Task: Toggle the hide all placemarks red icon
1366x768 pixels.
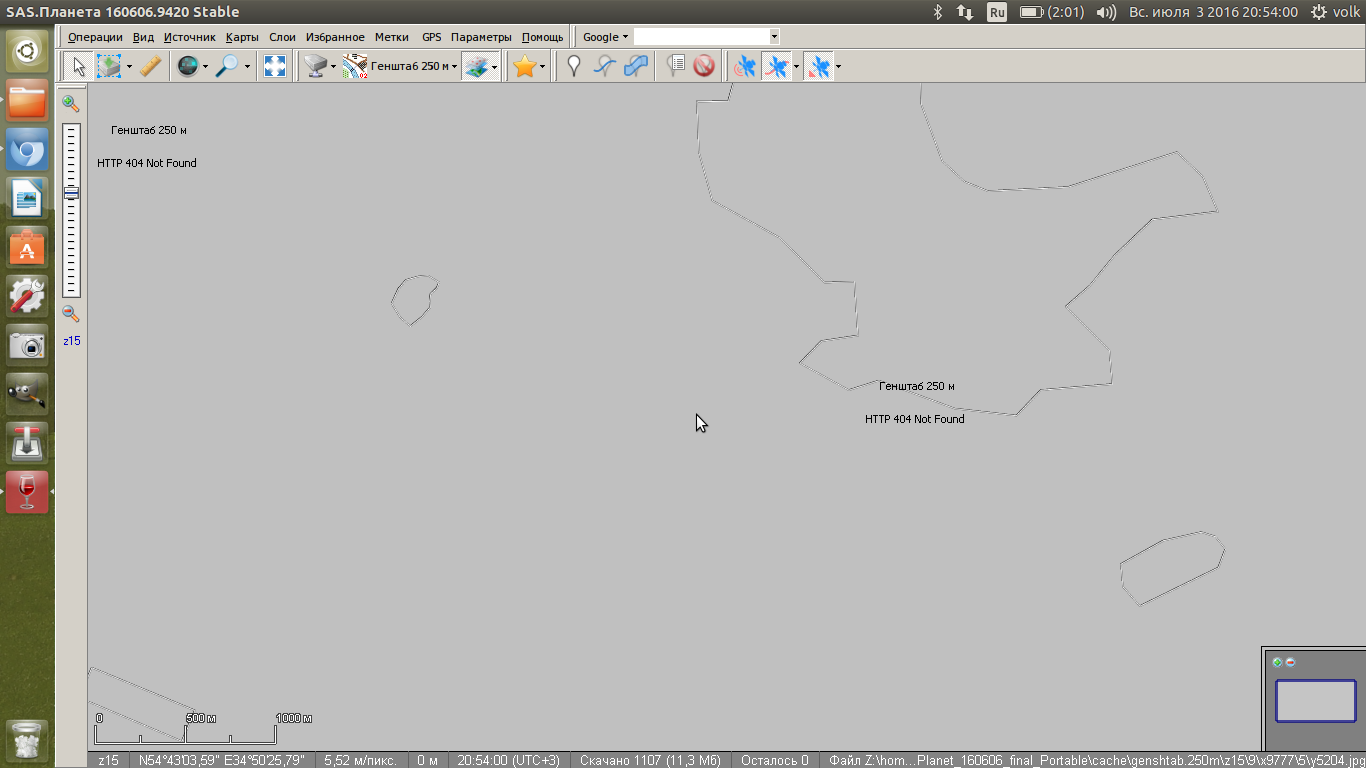Action: tap(705, 67)
